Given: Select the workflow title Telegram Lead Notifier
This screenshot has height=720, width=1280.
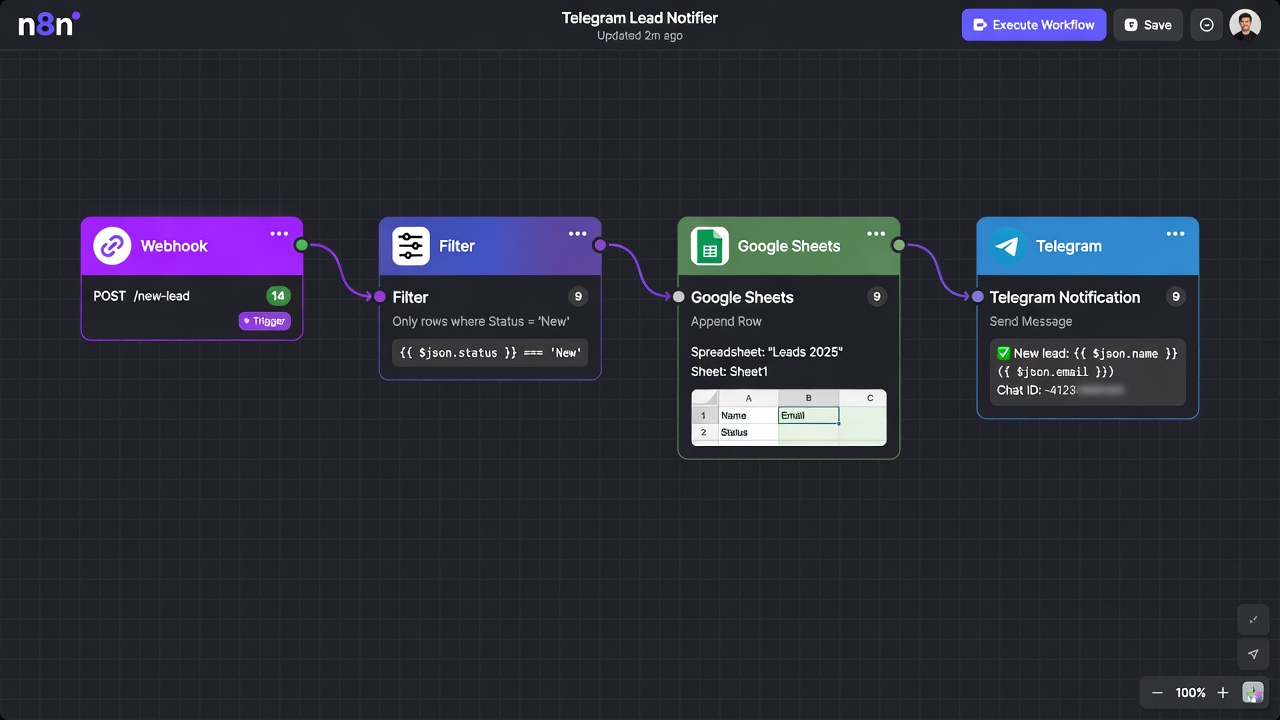Looking at the screenshot, I should point(640,17).
